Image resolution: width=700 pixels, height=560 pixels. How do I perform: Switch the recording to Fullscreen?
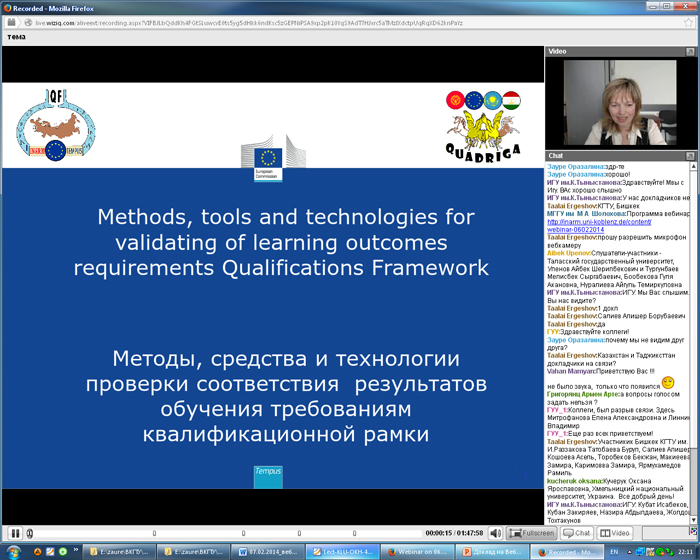532,533
